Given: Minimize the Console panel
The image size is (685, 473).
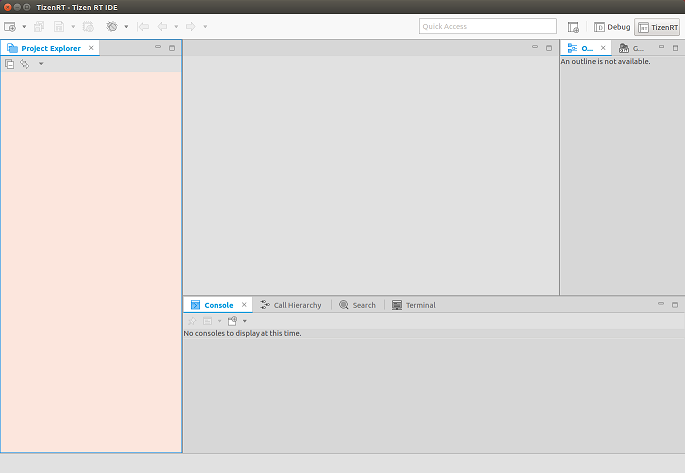Looking at the screenshot, I should pos(660,304).
